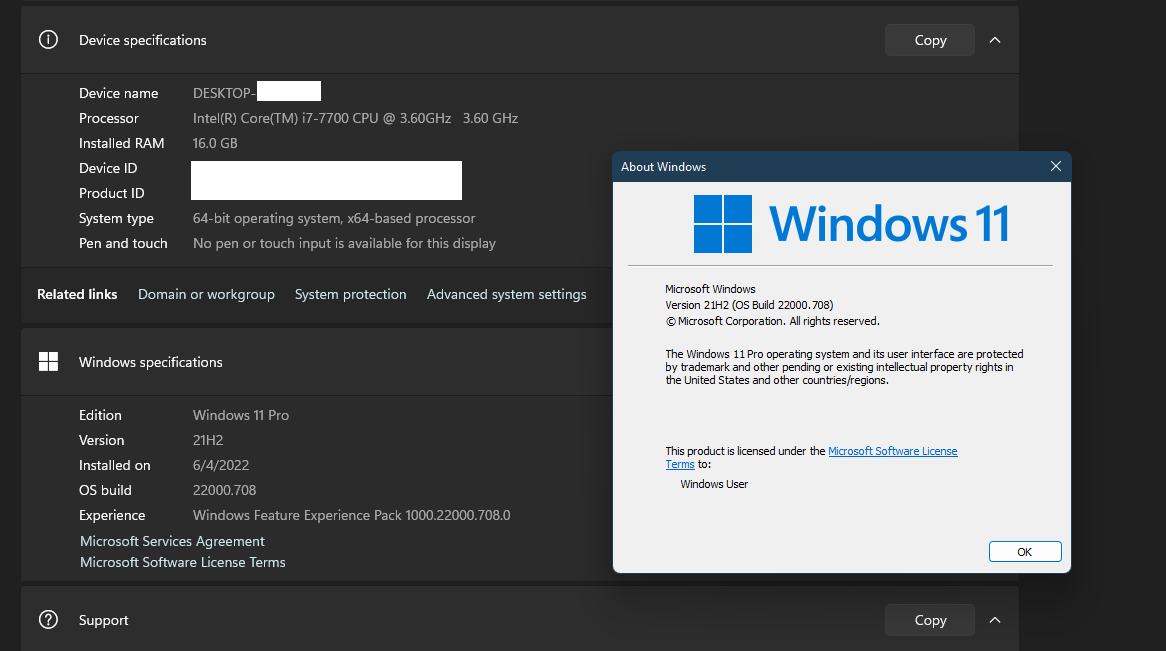The image size is (1166, 651).
Task: Click the Device specifications header title
Action: click(143, 40)
